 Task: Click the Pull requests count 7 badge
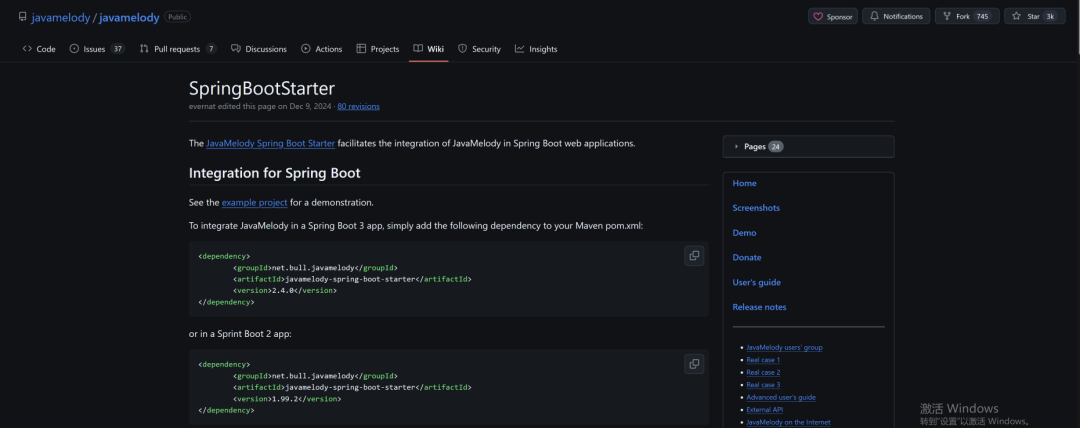(211, 49)
